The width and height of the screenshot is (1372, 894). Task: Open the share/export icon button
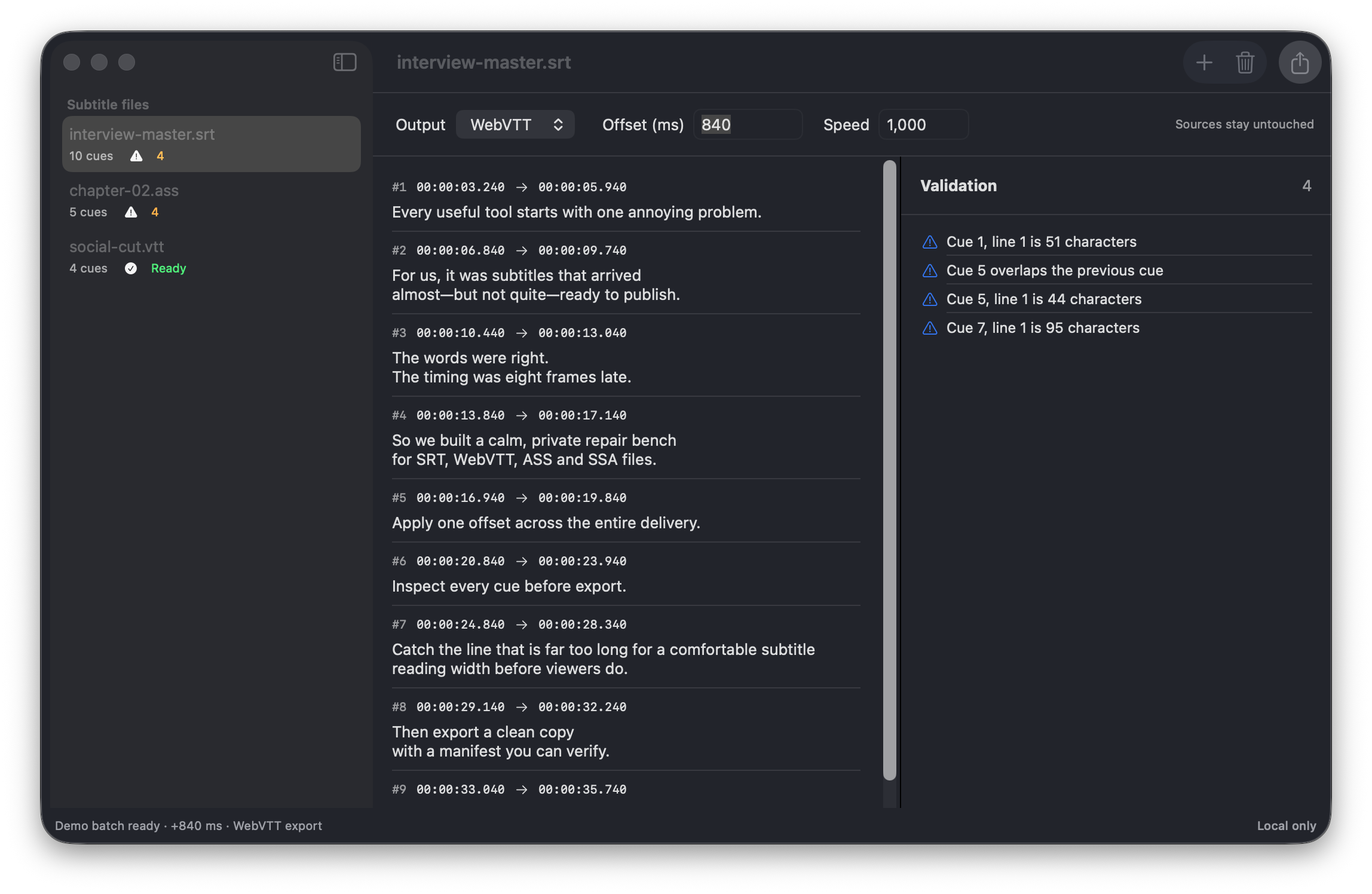pyautogui.click(x=1300, y=62)
